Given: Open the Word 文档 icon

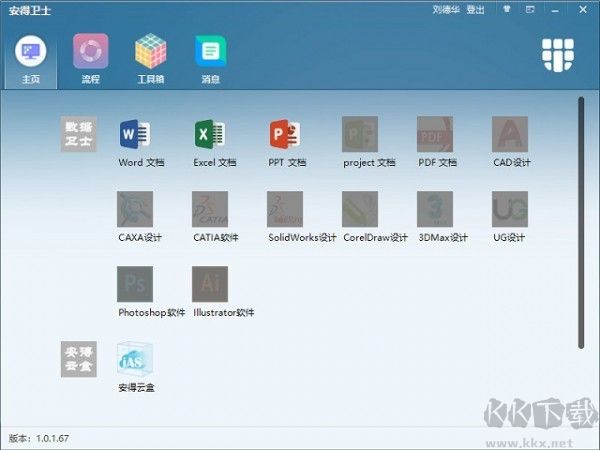Looking at the screenshot, I should coord(135,134).
